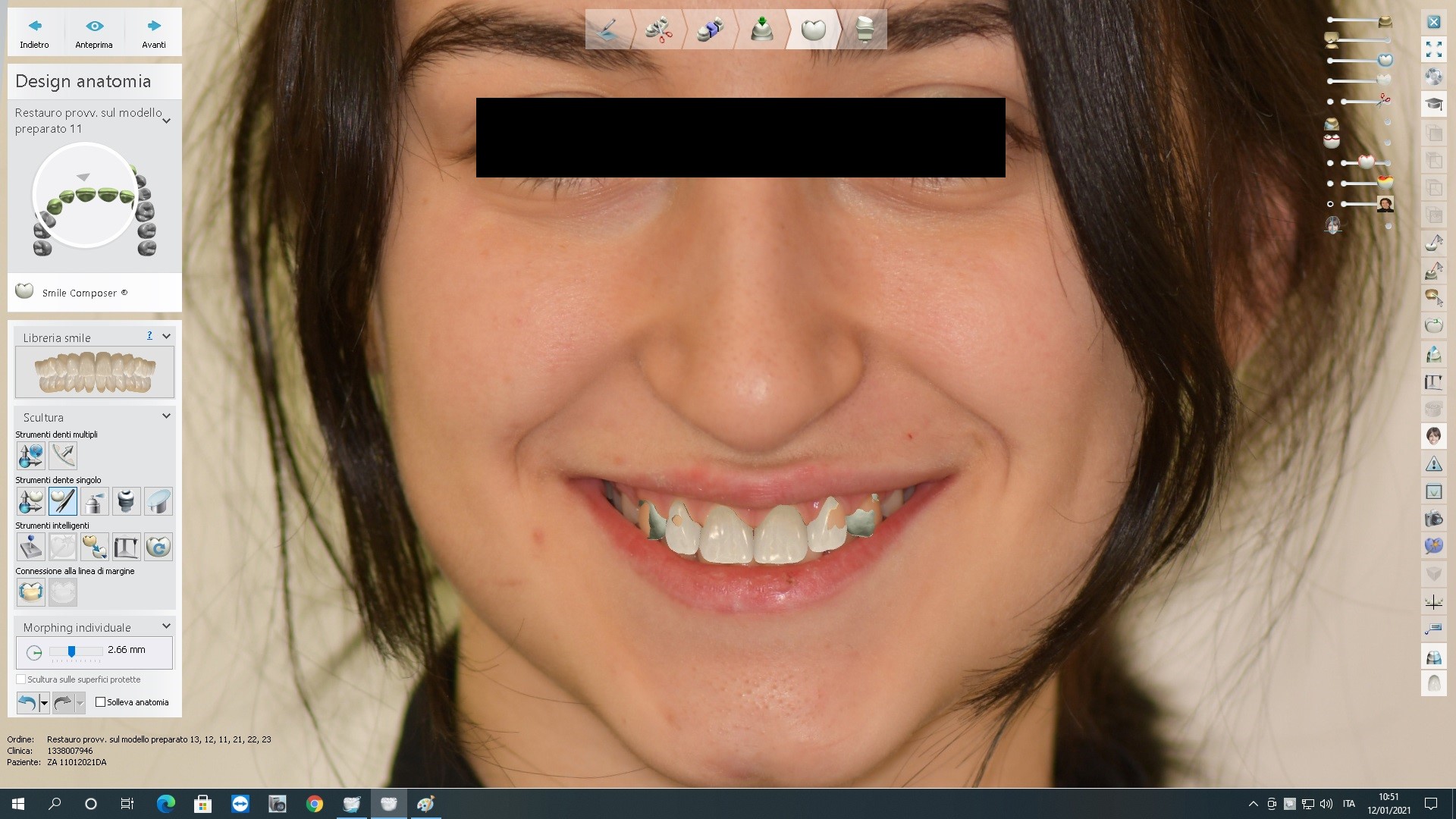This screenshot has height=819, width=1456.
Task: Open the insertion direction workflow step
Action: 710,30
